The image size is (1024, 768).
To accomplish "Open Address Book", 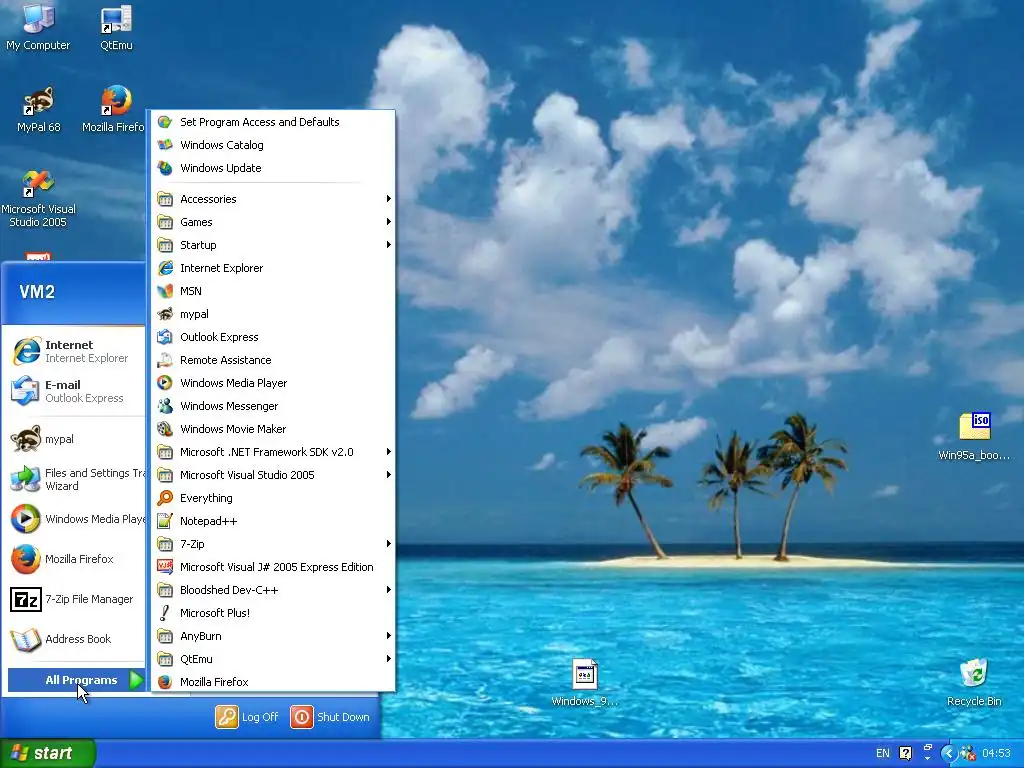I will (74, 639).
